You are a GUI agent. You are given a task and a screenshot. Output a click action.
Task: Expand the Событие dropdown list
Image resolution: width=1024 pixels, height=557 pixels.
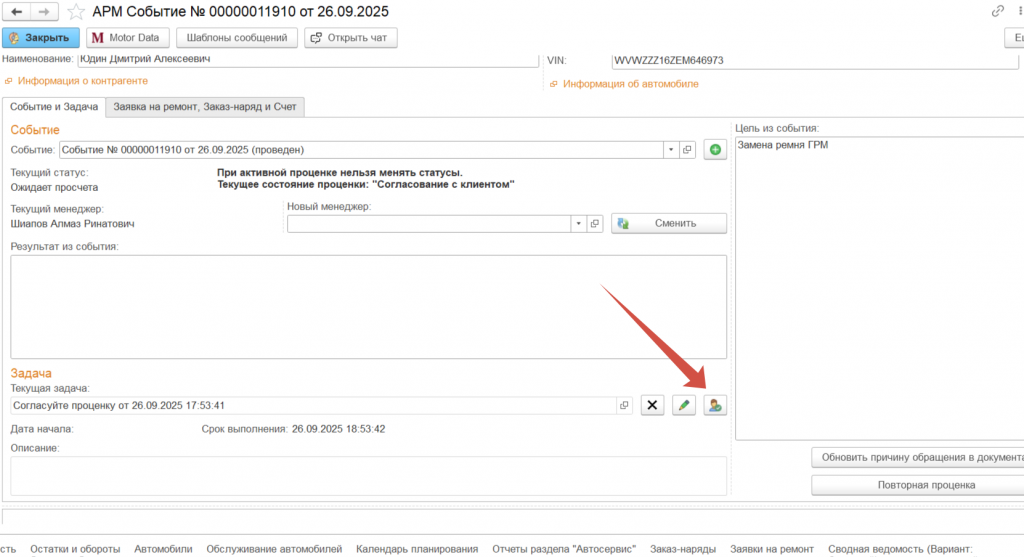pyautogui.click(x=671, y=150)
